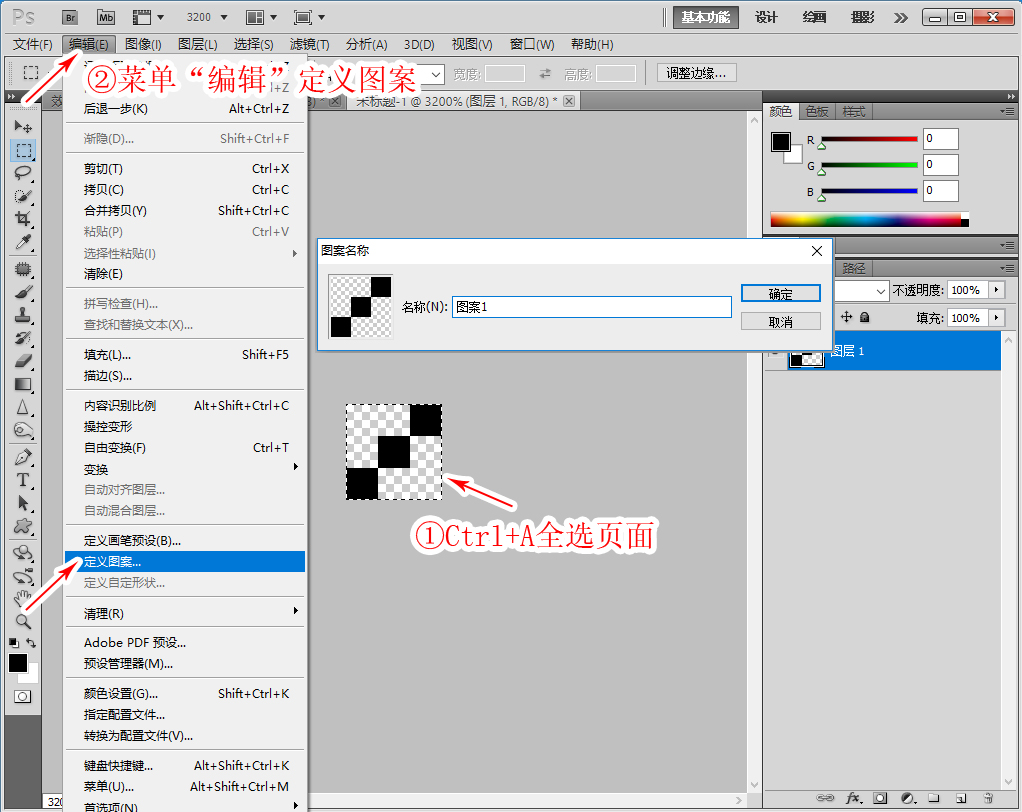Select the Gradient tool

coord(23,384)
